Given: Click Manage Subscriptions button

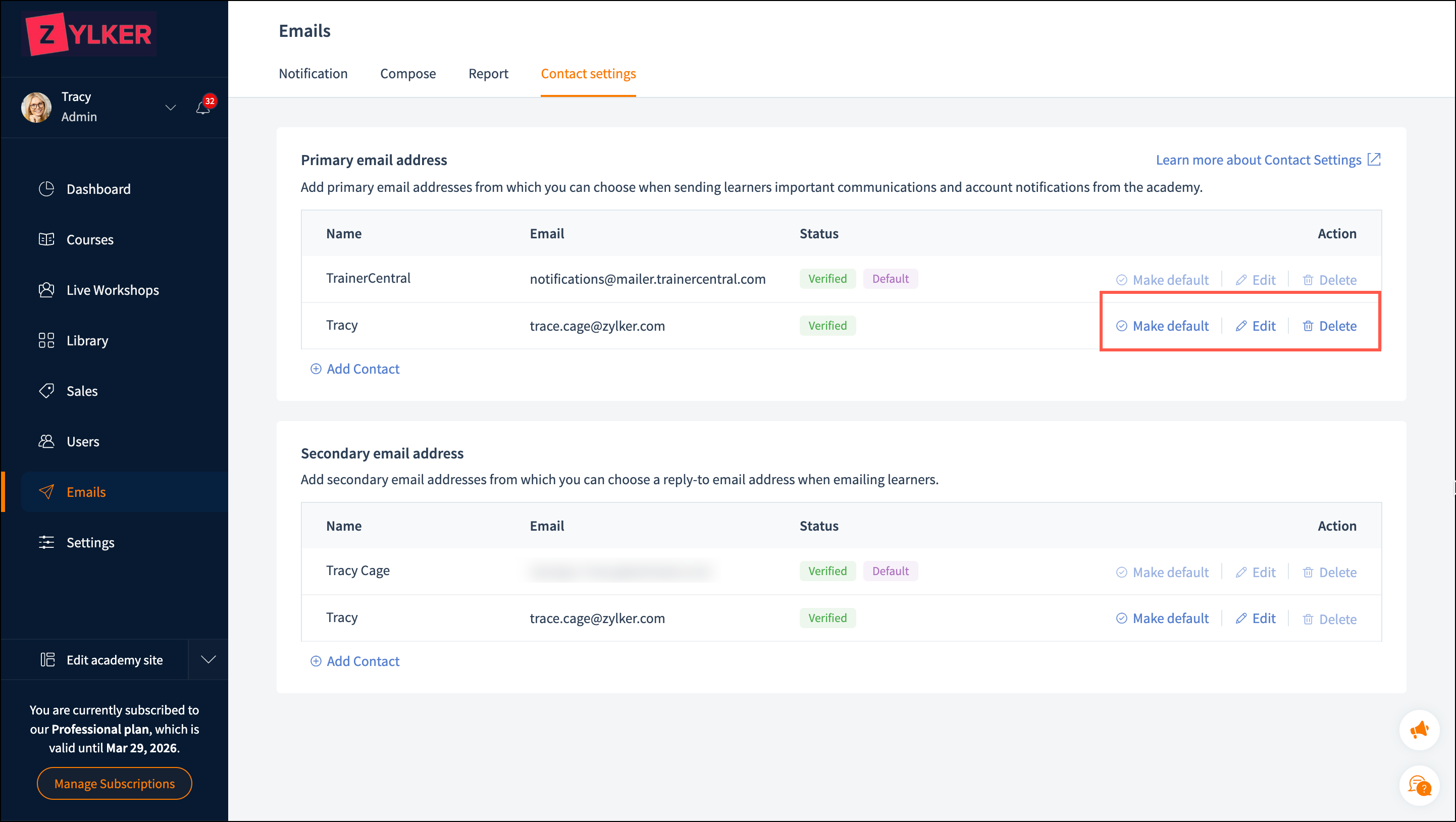Looking at the screenshot, I should click(x=114, y=783).
